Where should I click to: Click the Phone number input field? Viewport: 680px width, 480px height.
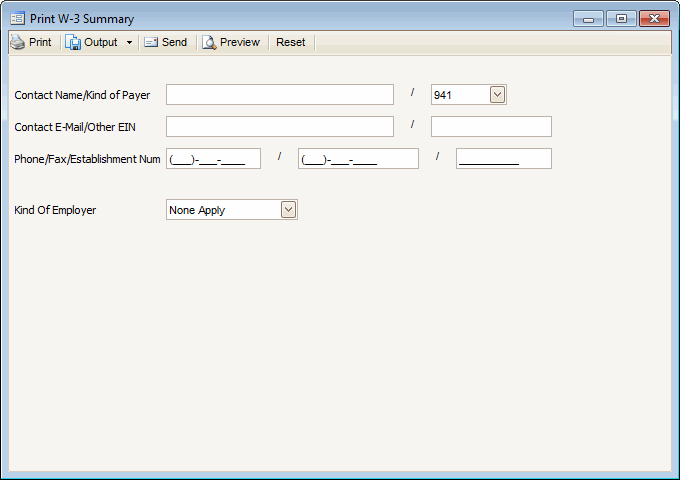(213, 158)
